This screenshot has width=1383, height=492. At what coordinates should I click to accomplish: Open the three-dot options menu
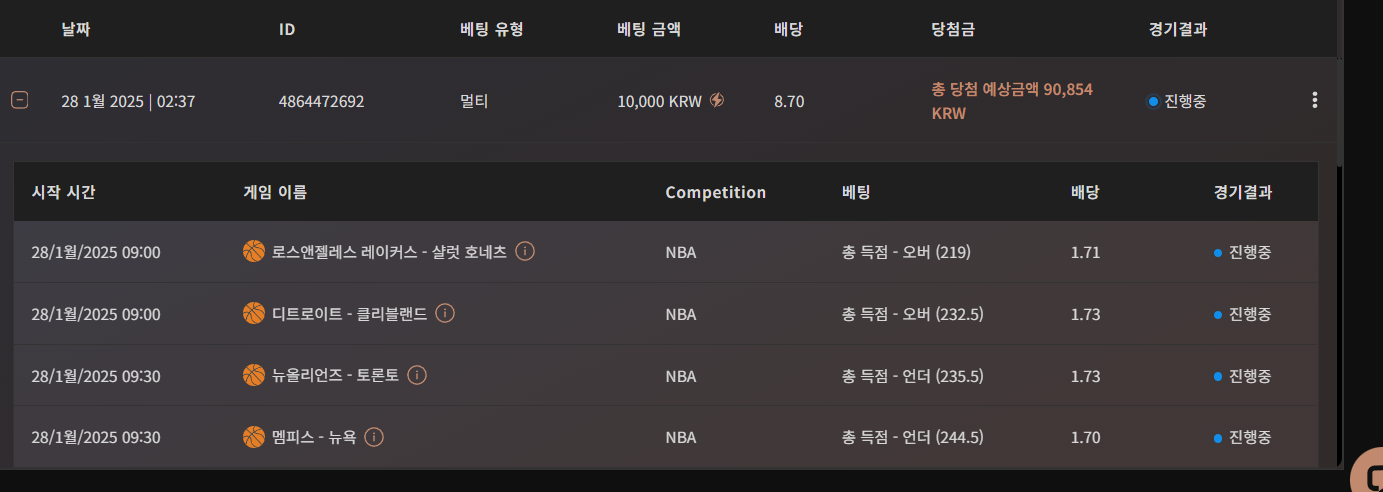click(1314, 100)
